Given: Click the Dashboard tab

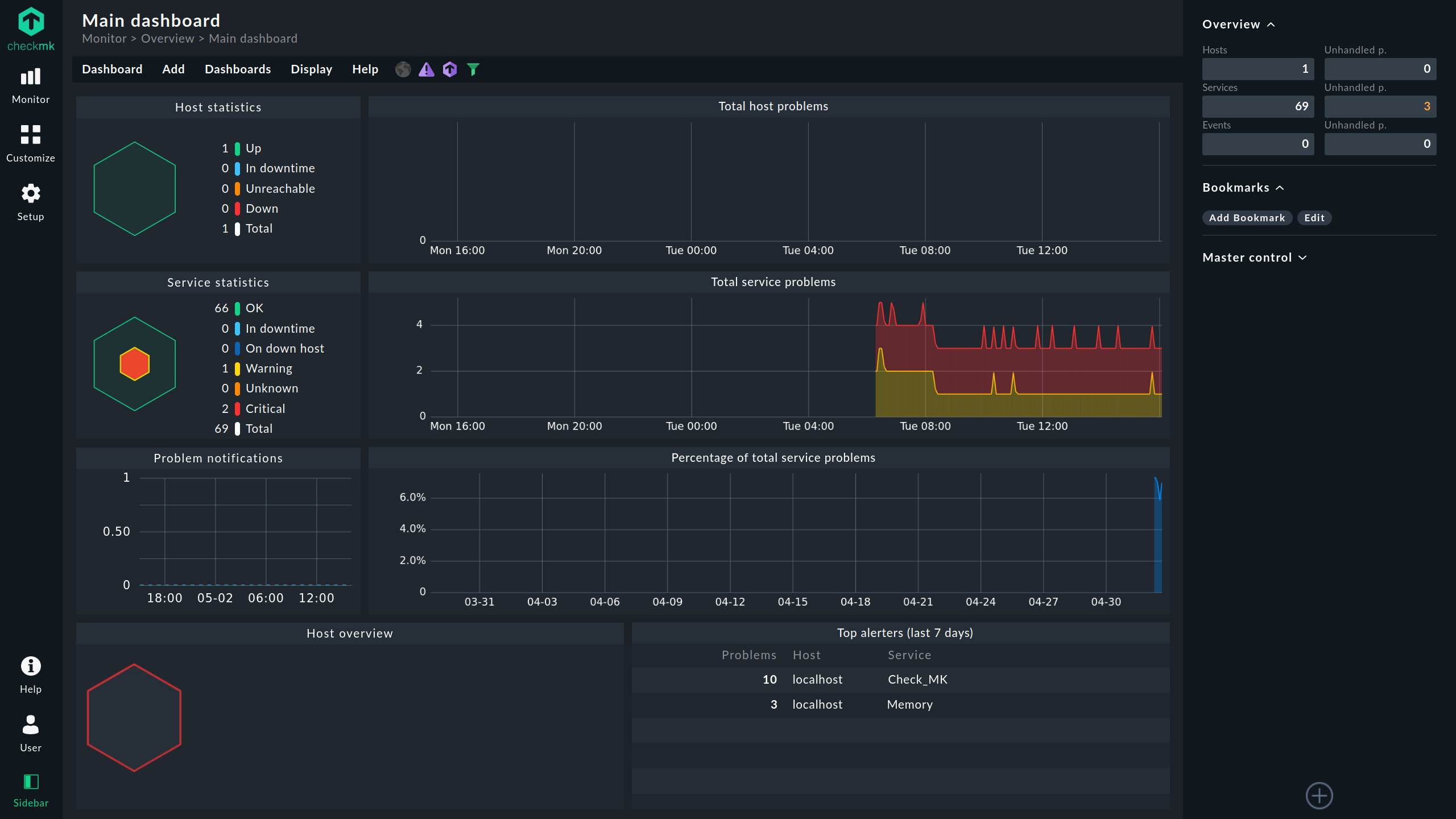Looking at the screenshot, I should click(x=112, y=68).
